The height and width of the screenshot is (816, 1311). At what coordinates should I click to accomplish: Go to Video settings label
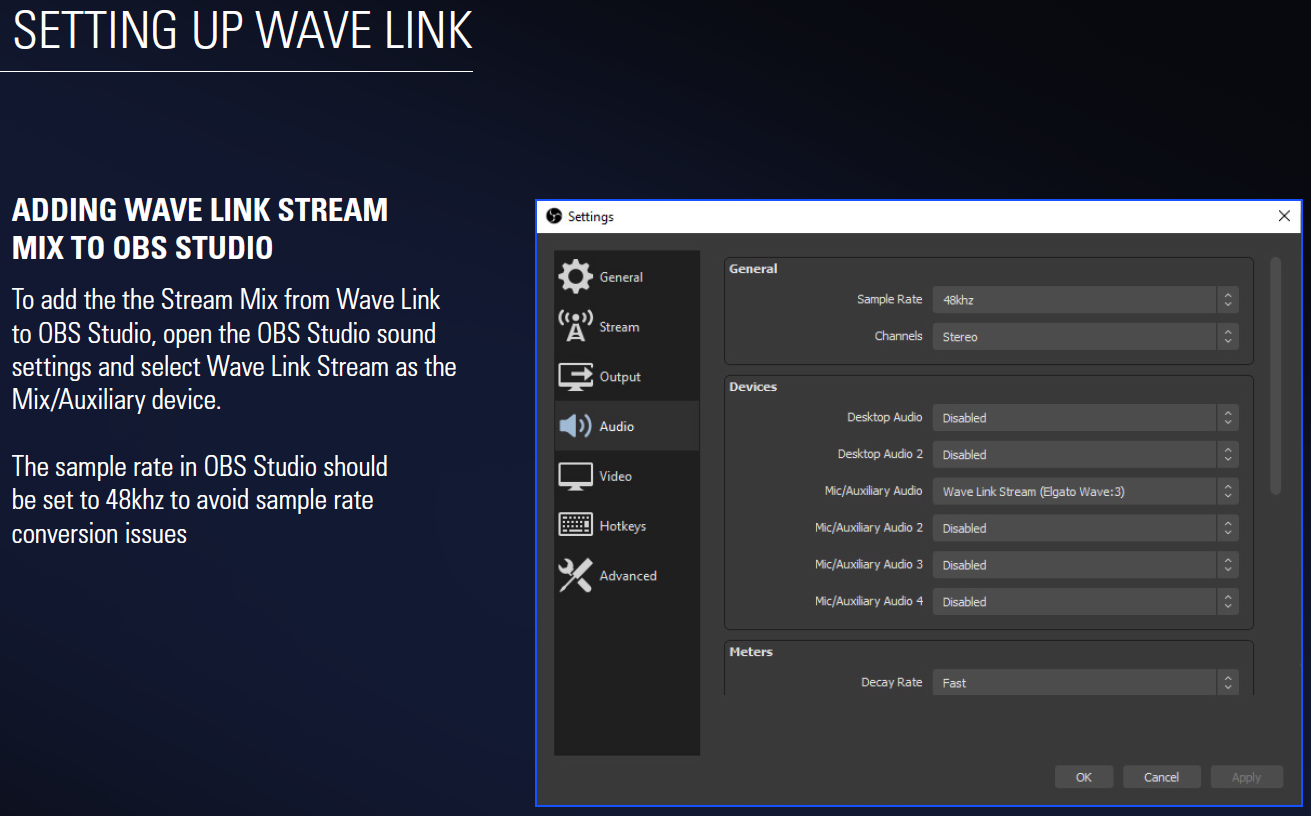(x=615, y=476)
